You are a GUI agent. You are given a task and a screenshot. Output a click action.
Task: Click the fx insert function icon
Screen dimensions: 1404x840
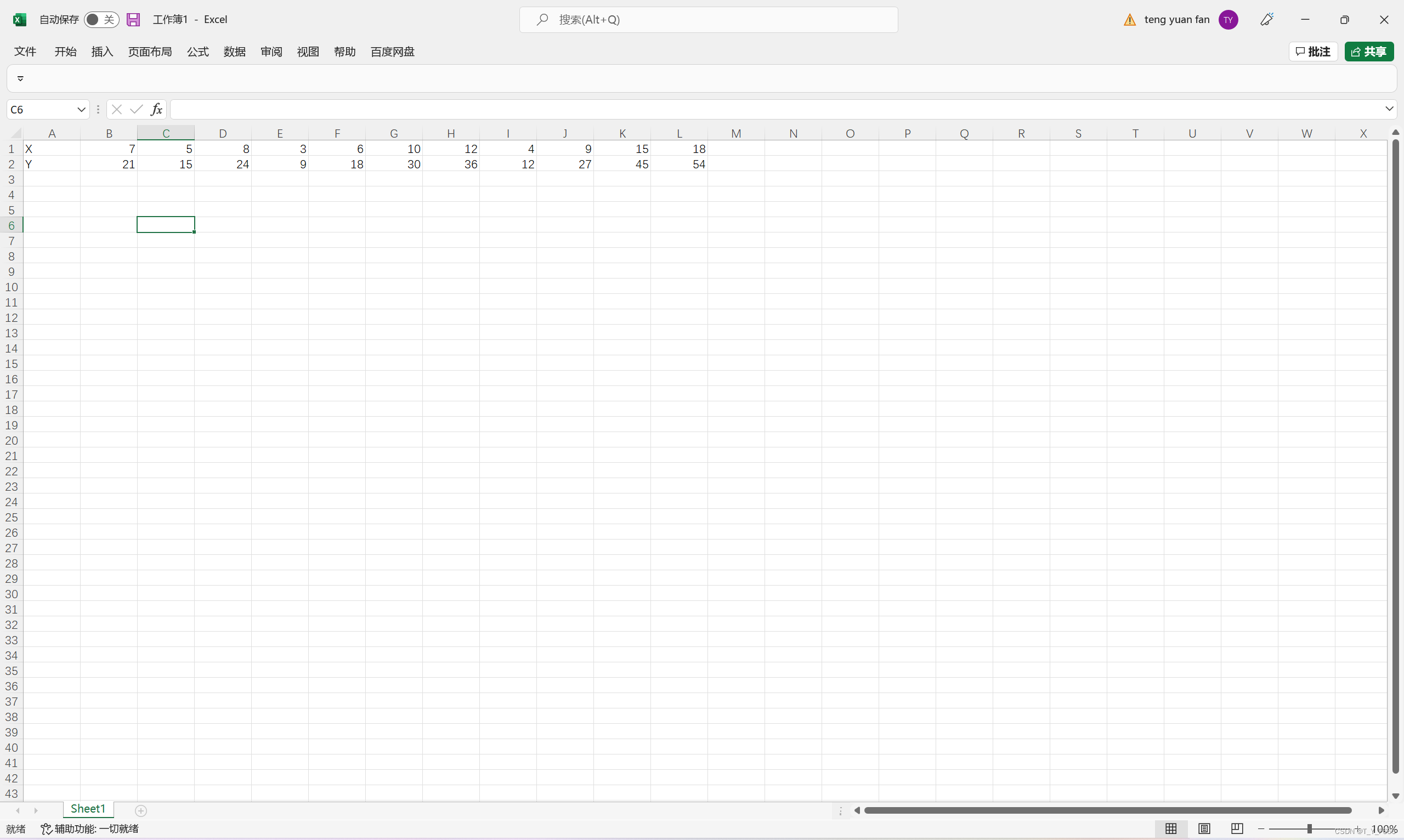tap(156, 109)
